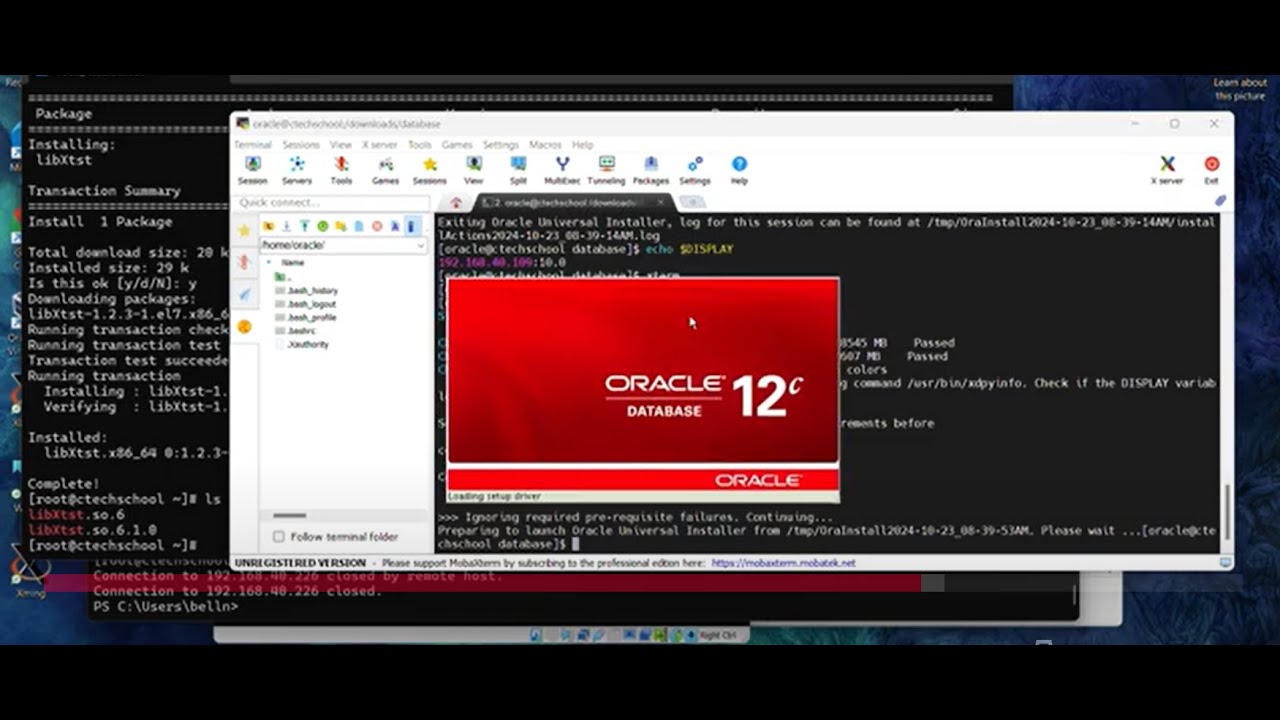Click the Servers toolbar icon
The image size is (1280, 720).
click(x=296, y=170)
